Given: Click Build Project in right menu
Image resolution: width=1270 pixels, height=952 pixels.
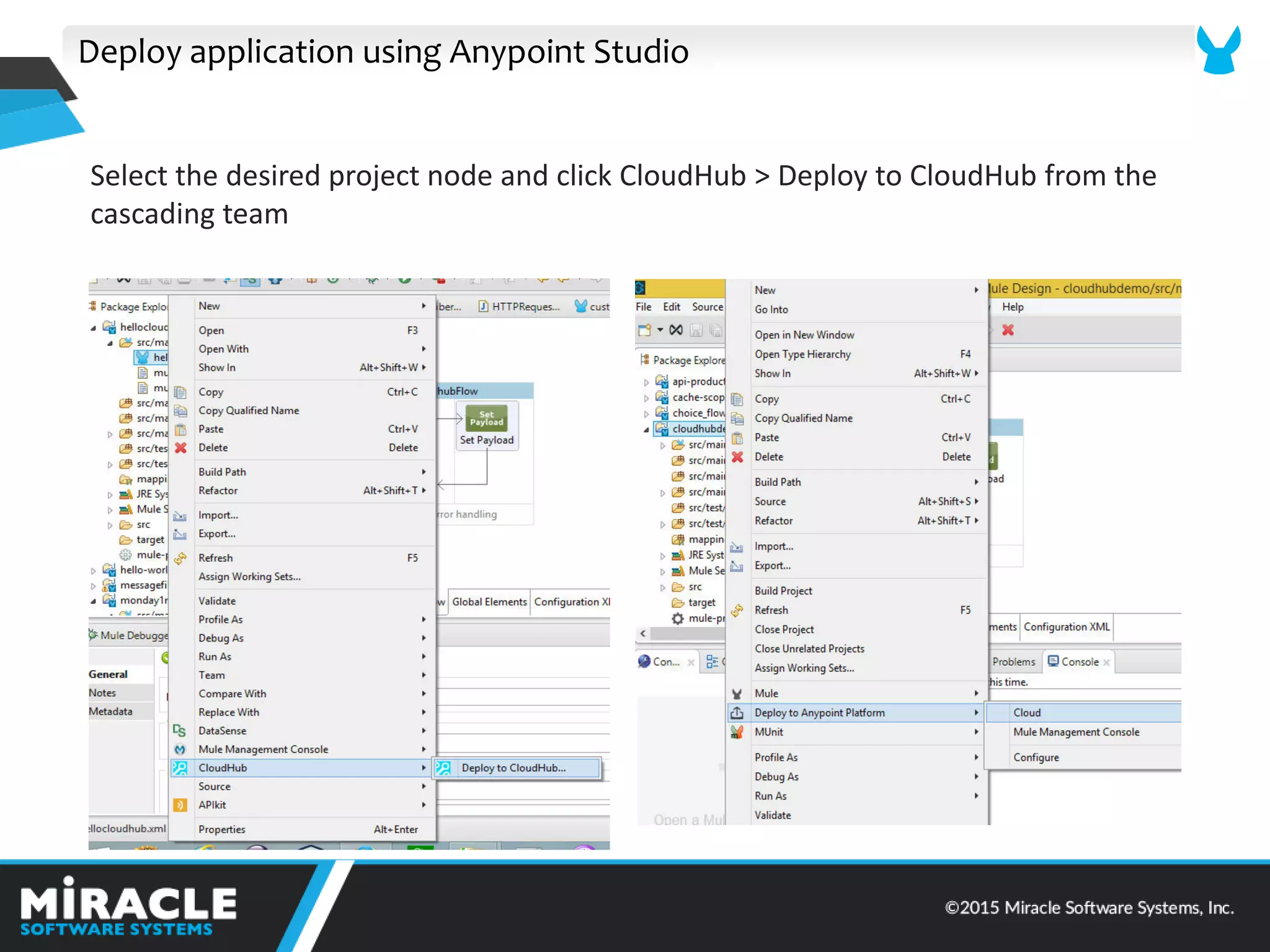Looking at the screenshot, I should point(858,591).
